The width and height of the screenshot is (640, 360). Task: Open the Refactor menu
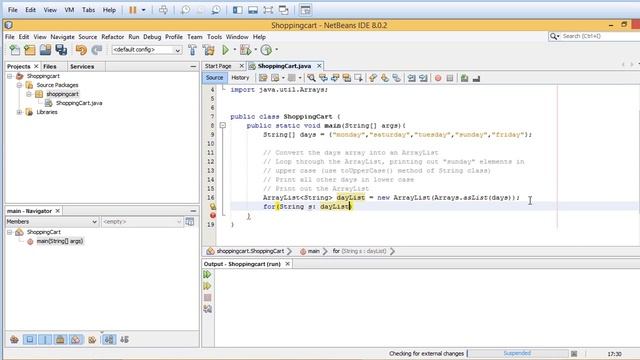coord(113,37)
